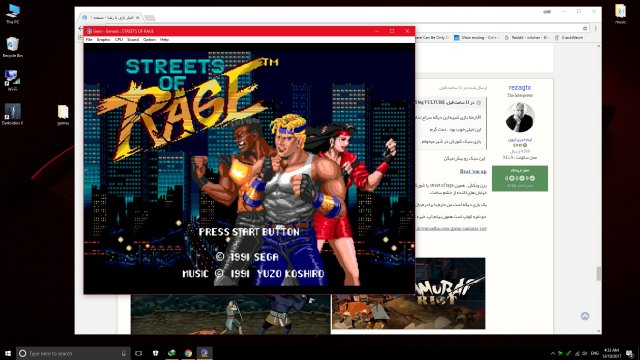Bookmark the page with the star icon
The width and height of the screenshot is (640, 360).
(585, 28)
